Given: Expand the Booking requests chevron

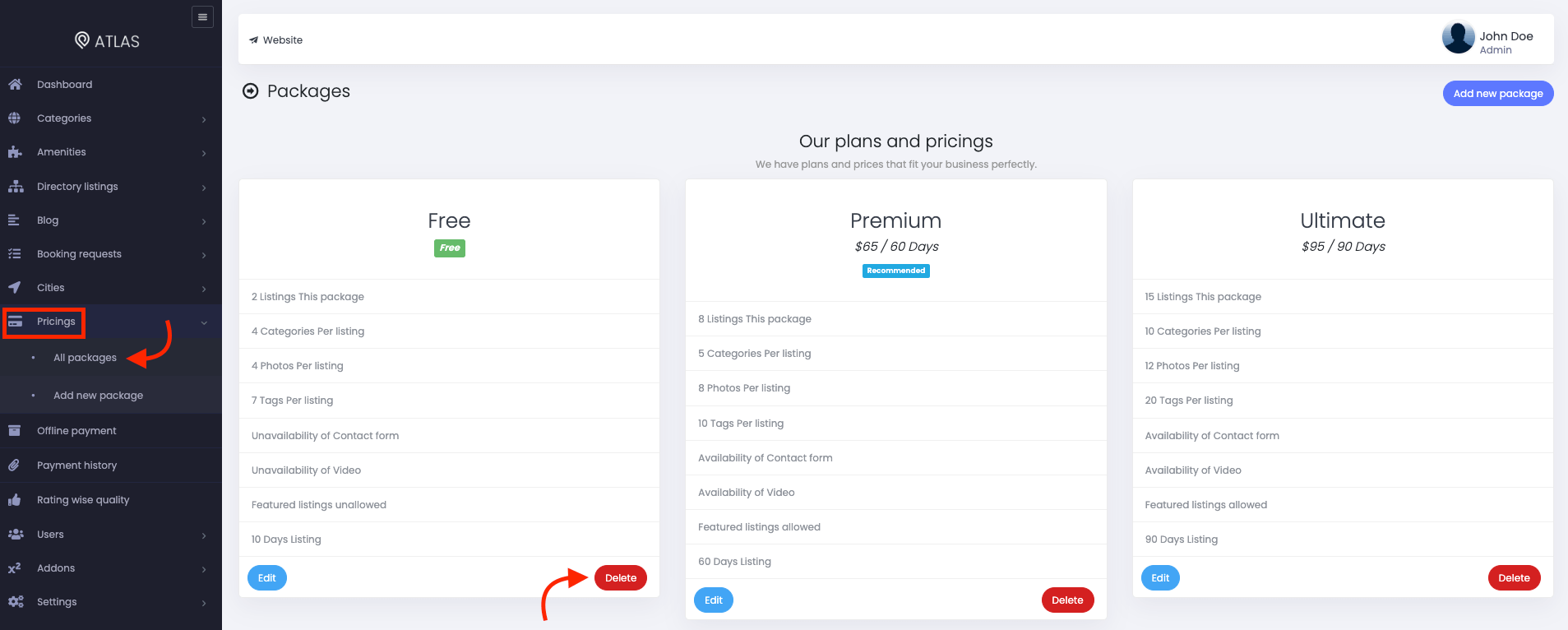Looking at the screenshot, I should pyautogui.click(x=204, y=255).
